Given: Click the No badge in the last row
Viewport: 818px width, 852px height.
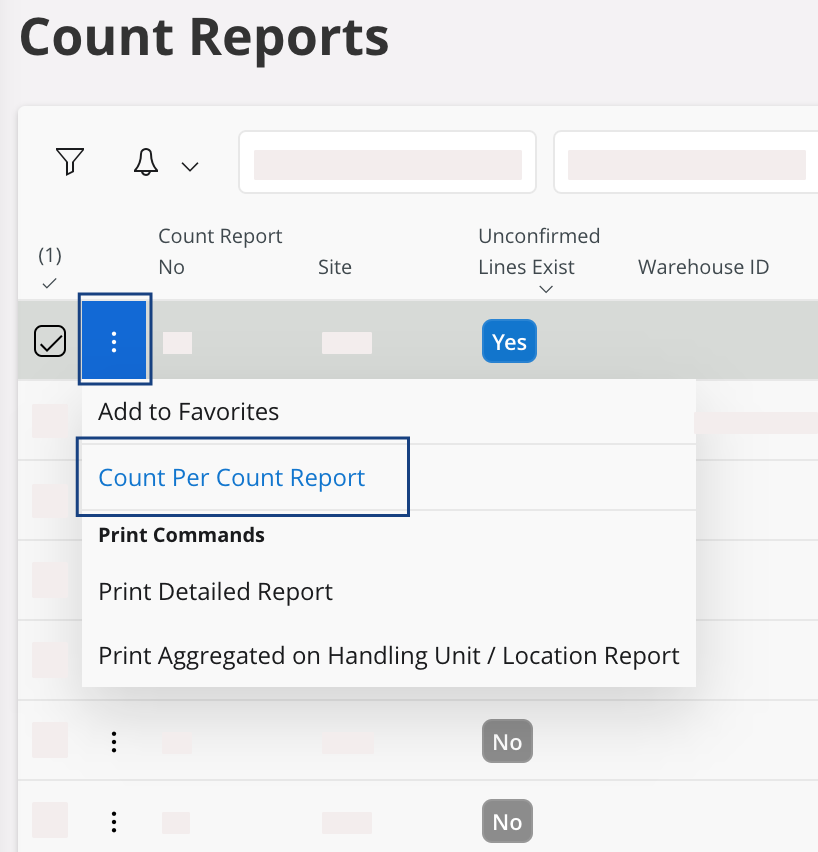Looking at the screenshot, I should 507,822.
